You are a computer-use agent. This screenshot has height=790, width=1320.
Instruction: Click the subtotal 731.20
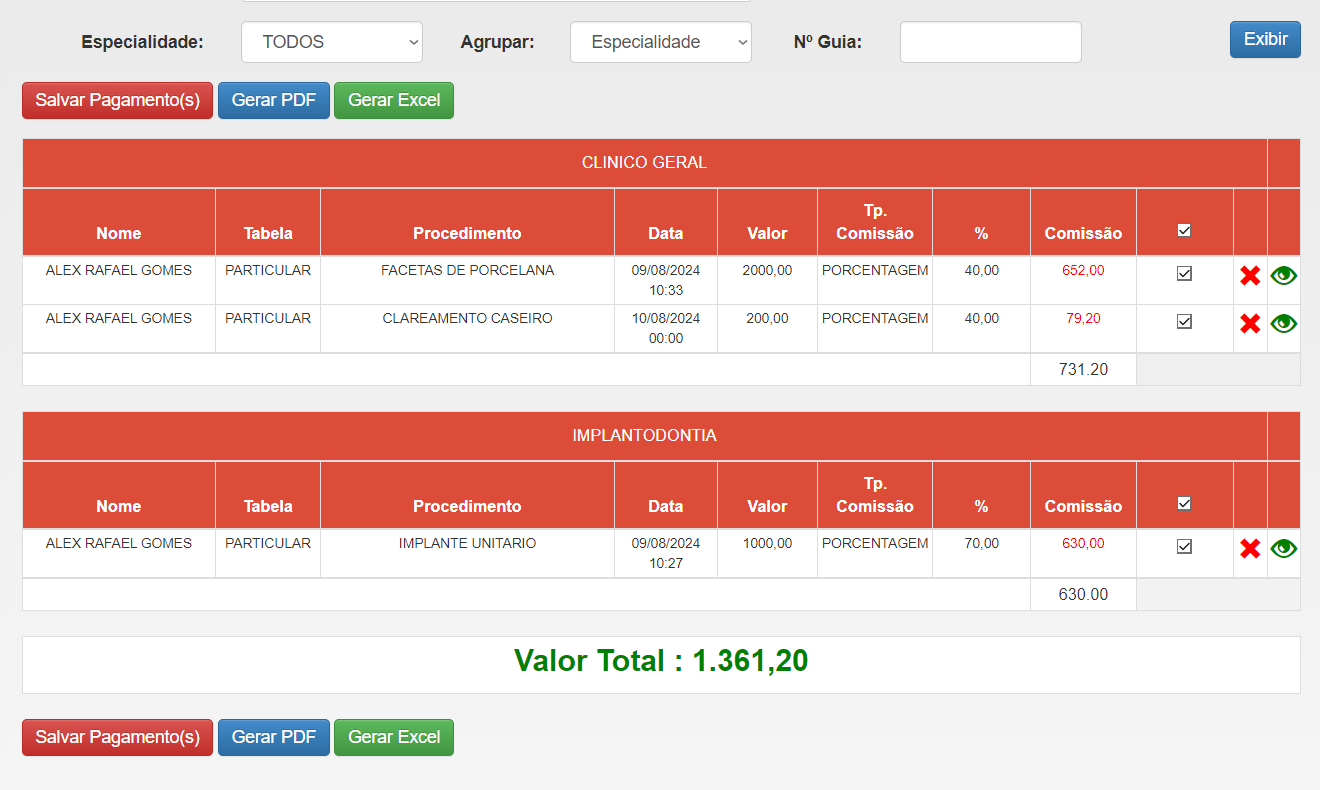click(x=1083, y=370)
